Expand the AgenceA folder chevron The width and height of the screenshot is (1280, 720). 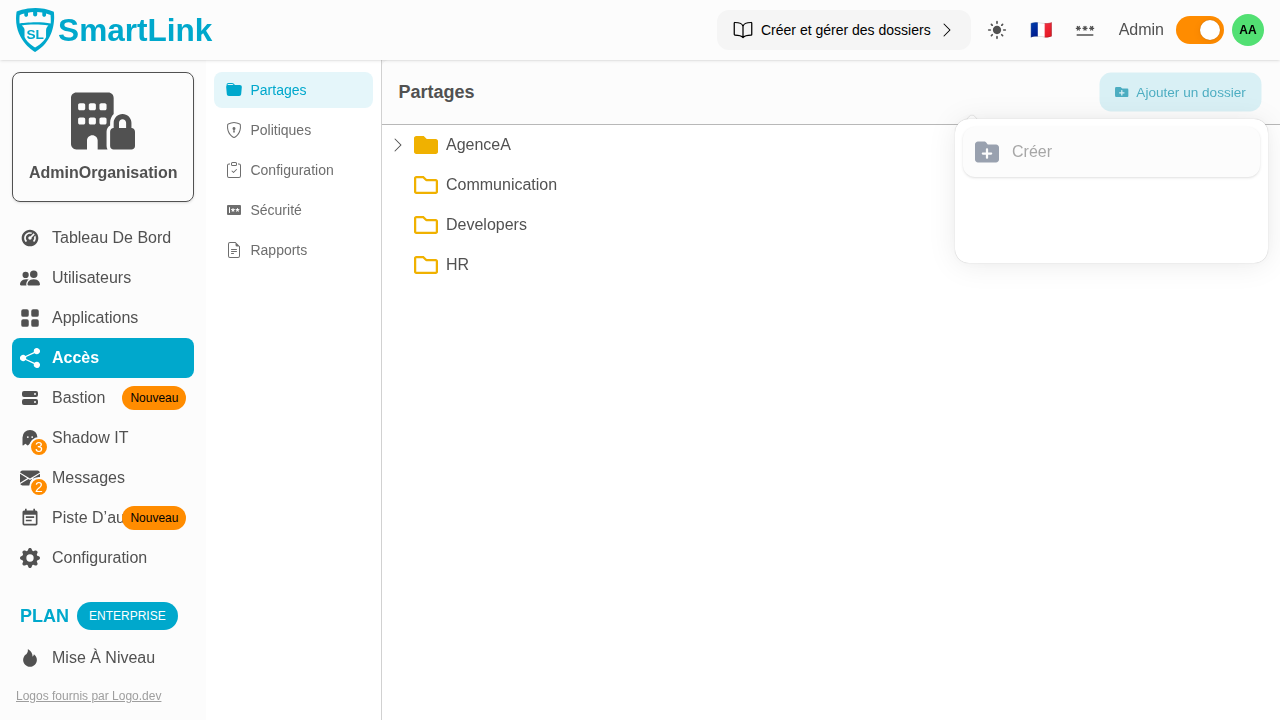[x=398, y=145]
